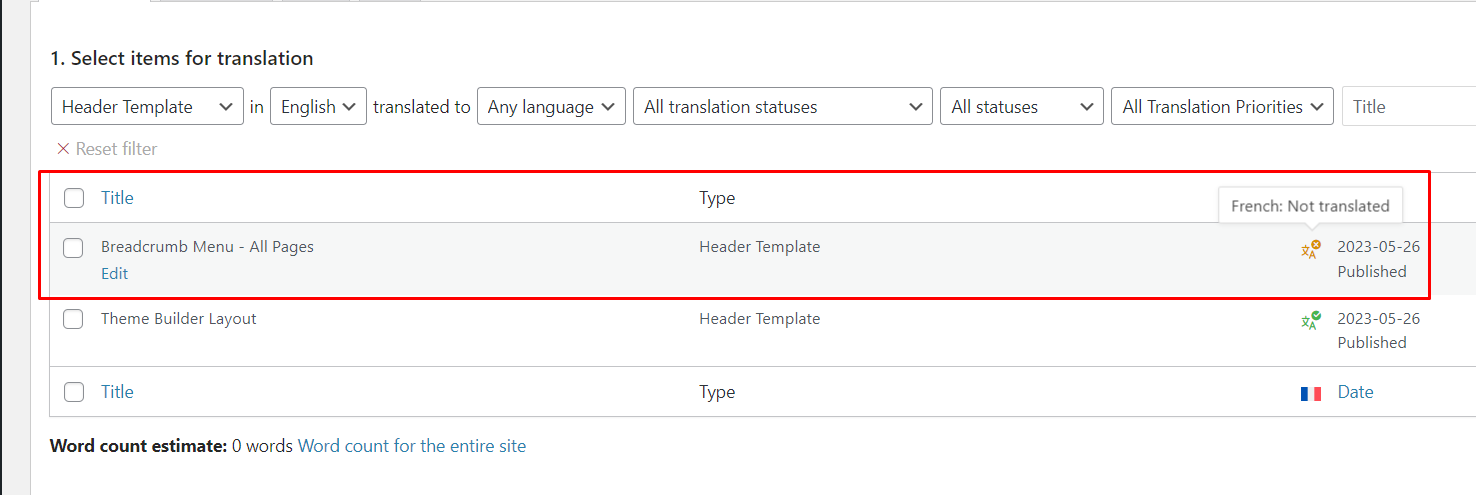Tick the select-all checkbox in the table header
The width and height of the screenshot is (1476, 495).
pyautogui.click(x=74, y=198)
